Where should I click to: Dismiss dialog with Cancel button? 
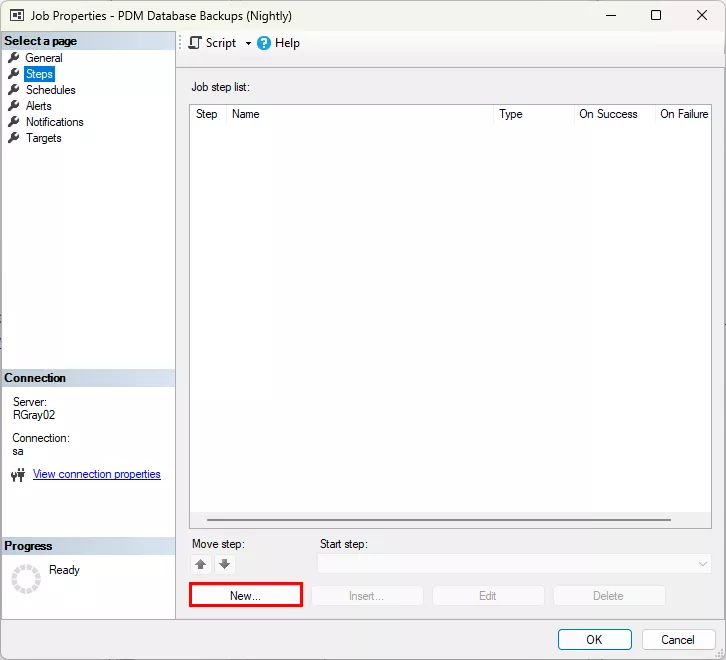pyautogui.click(x=678, y=640)
